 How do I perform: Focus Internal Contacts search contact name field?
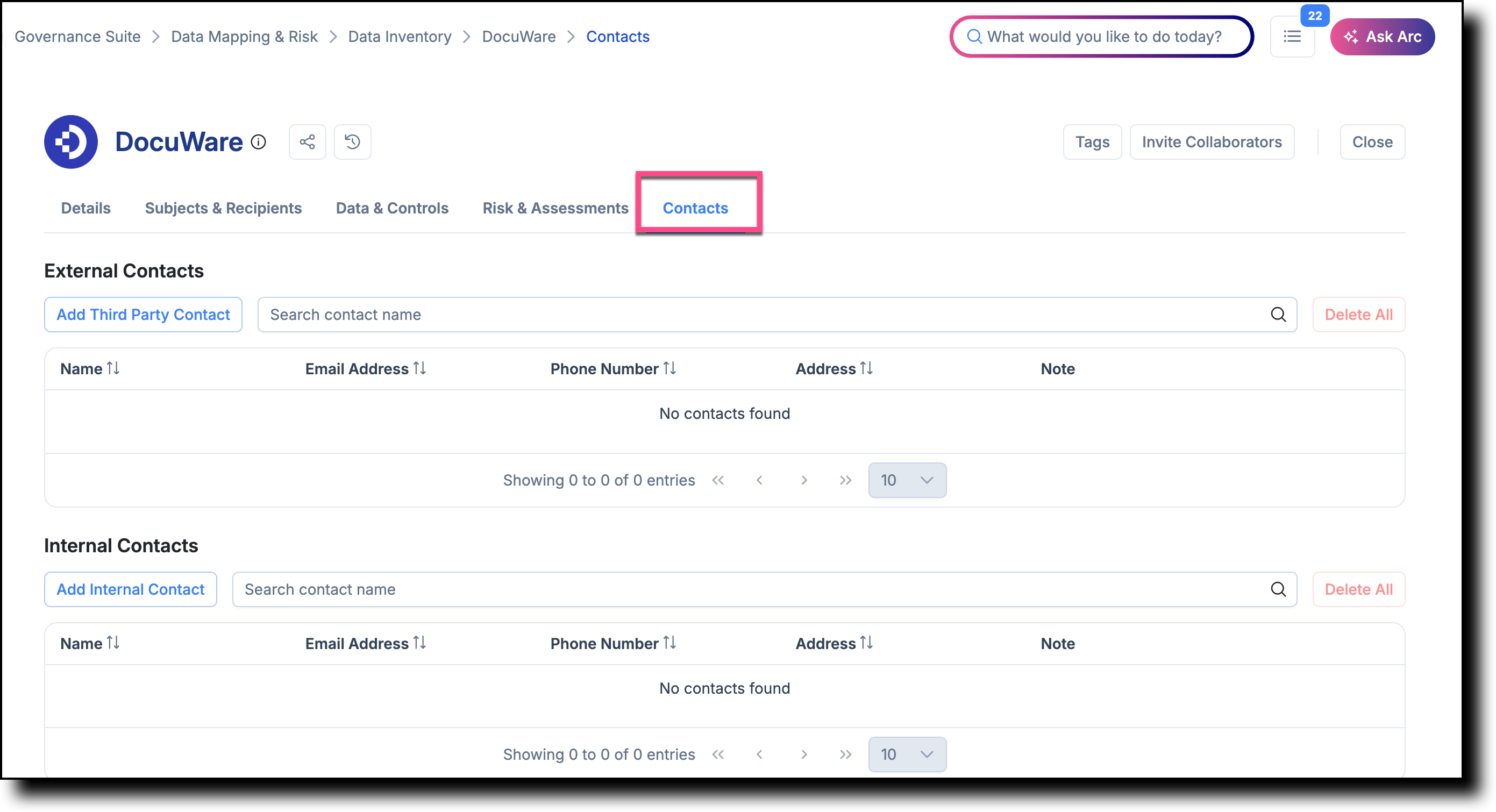click(764, 589)
